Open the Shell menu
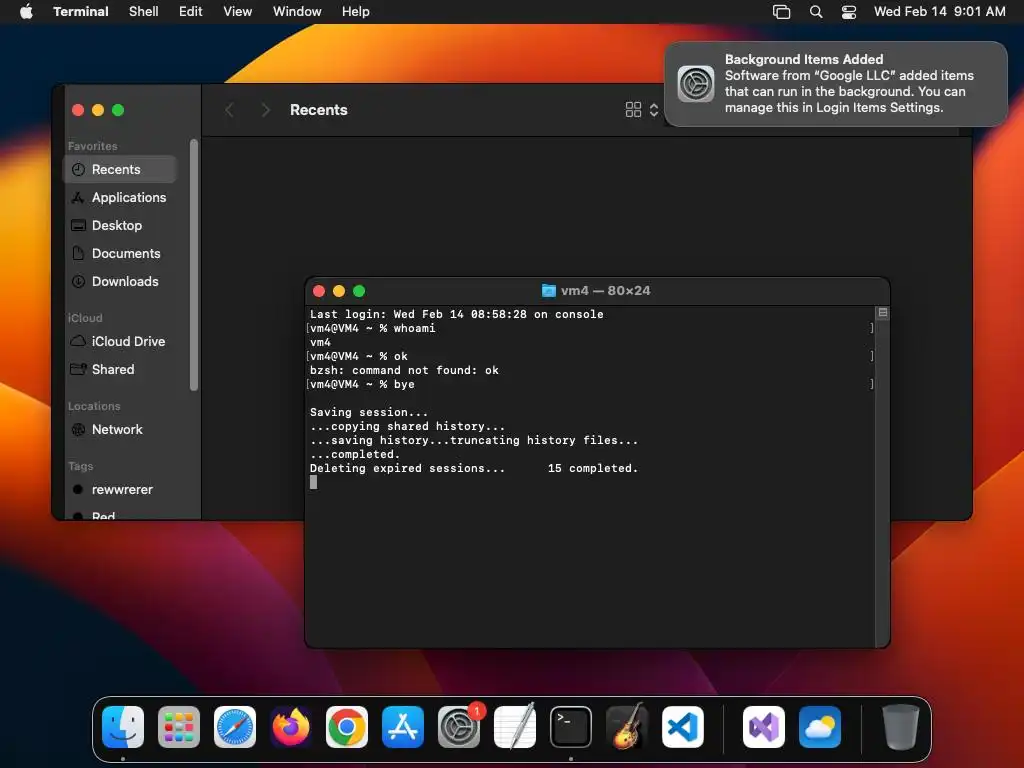The image size is (1024, 768). click(144, 11)
